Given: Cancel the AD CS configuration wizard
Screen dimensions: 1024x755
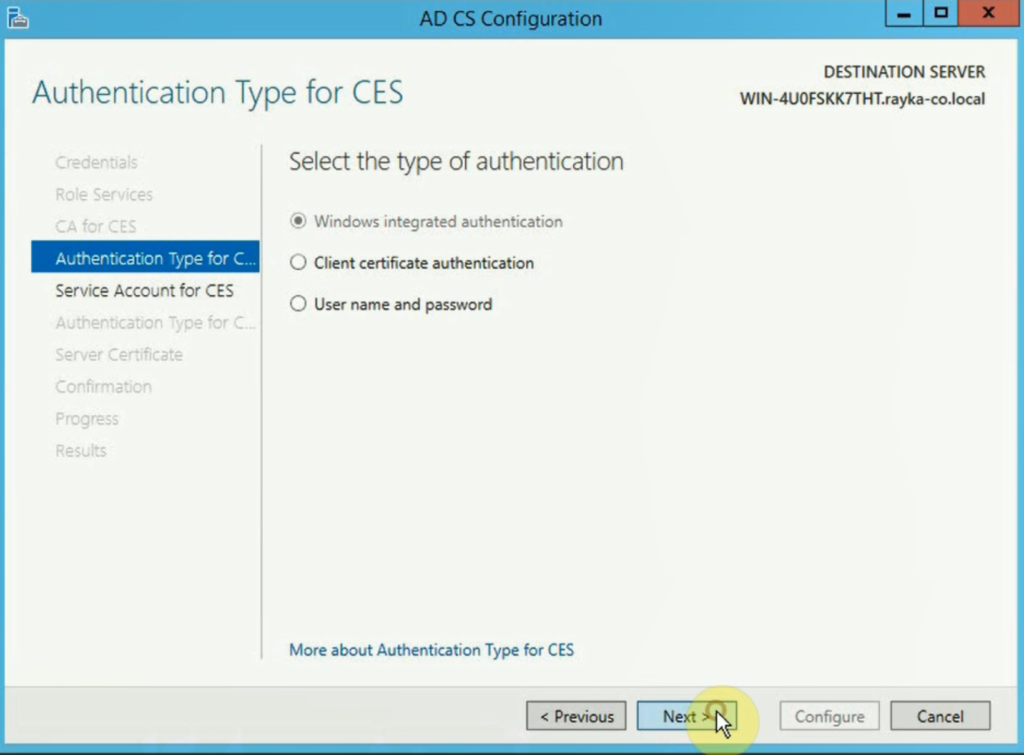Looking at the screenshot, I should click(x=940, y=716).
